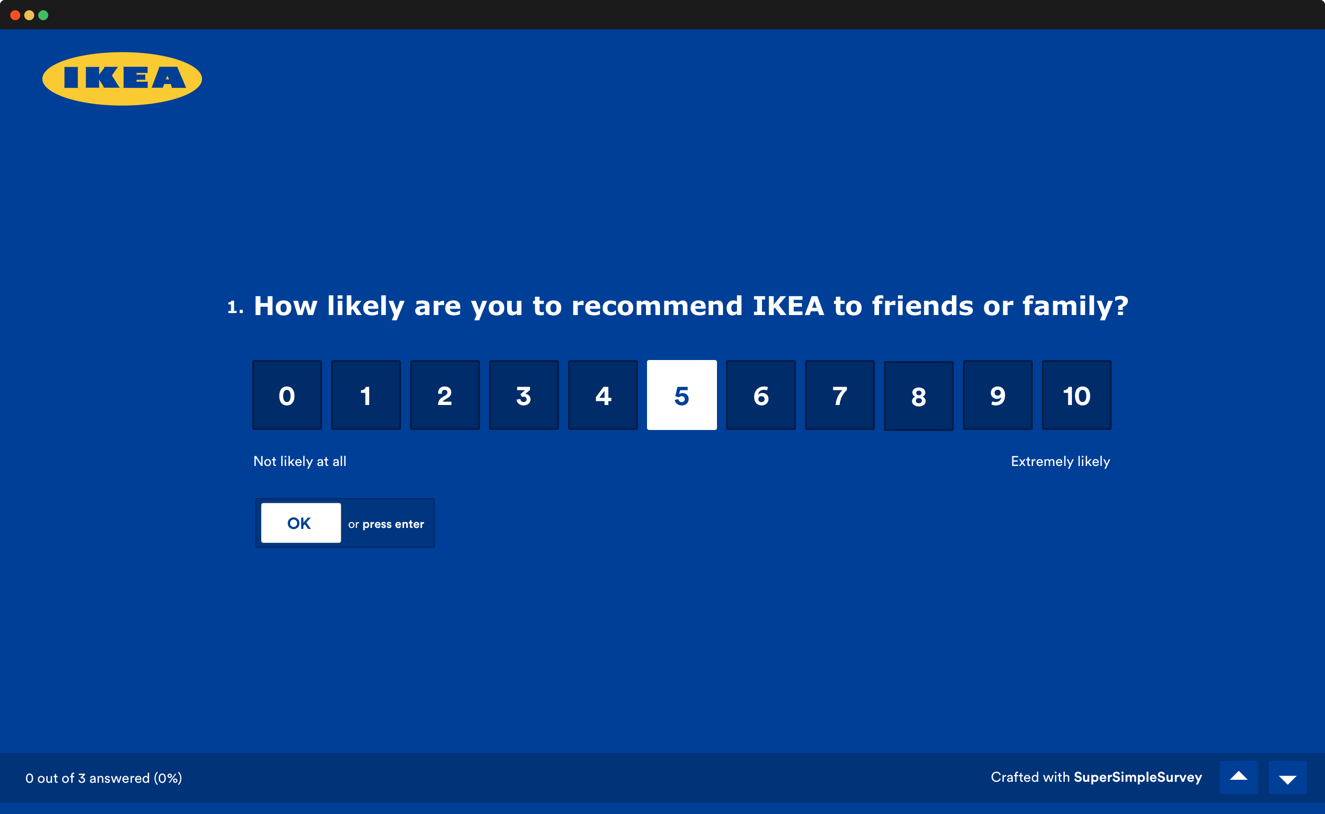The width and height of the screenshot is (1325, 814).
Task: Pick rating 8
Action: (x=919, y=397)
